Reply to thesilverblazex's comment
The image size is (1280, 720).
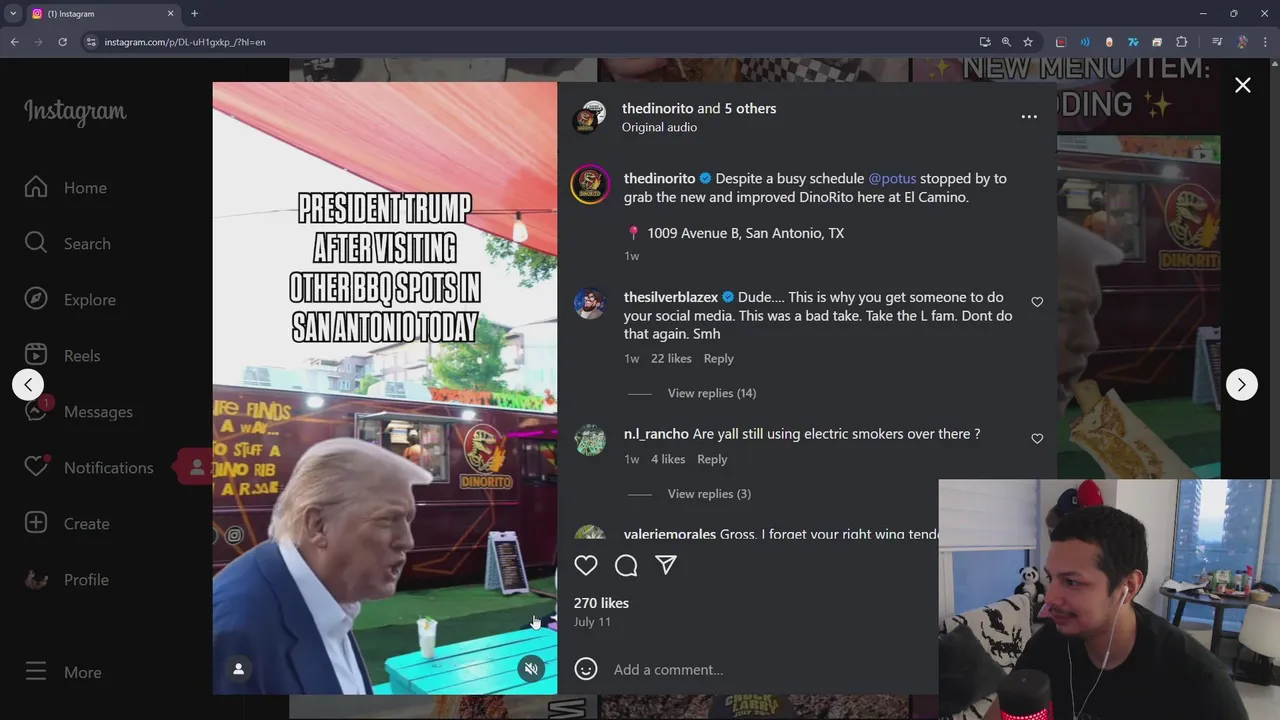718,358
